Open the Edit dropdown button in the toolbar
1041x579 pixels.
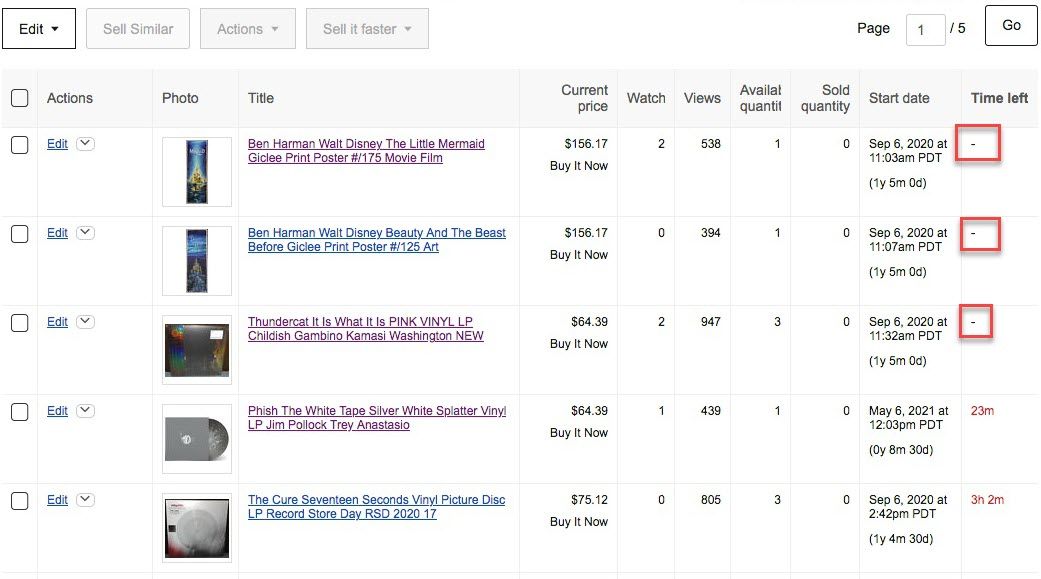[x=39, y=29]
